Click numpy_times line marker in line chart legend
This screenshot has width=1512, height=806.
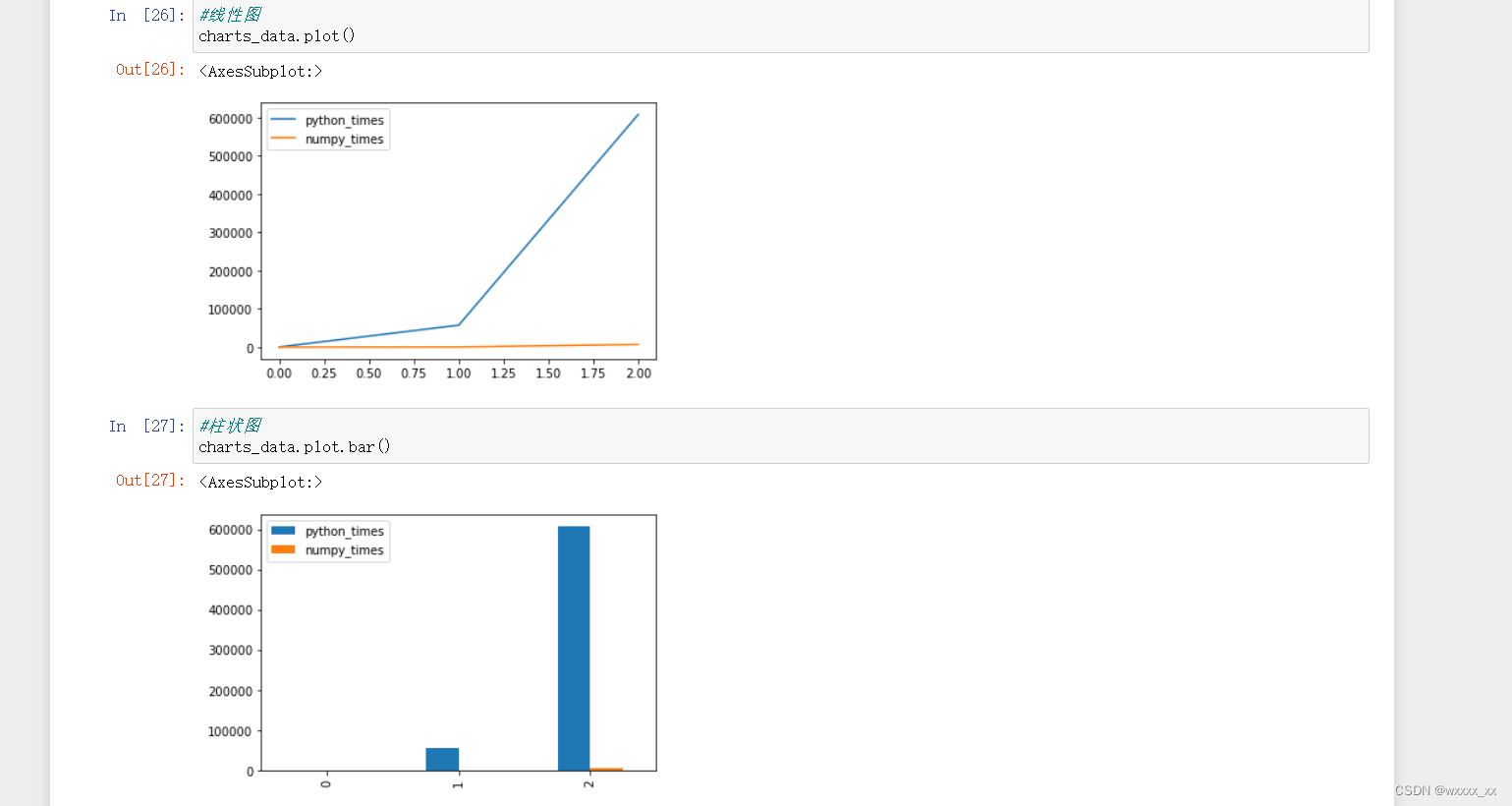283,139
